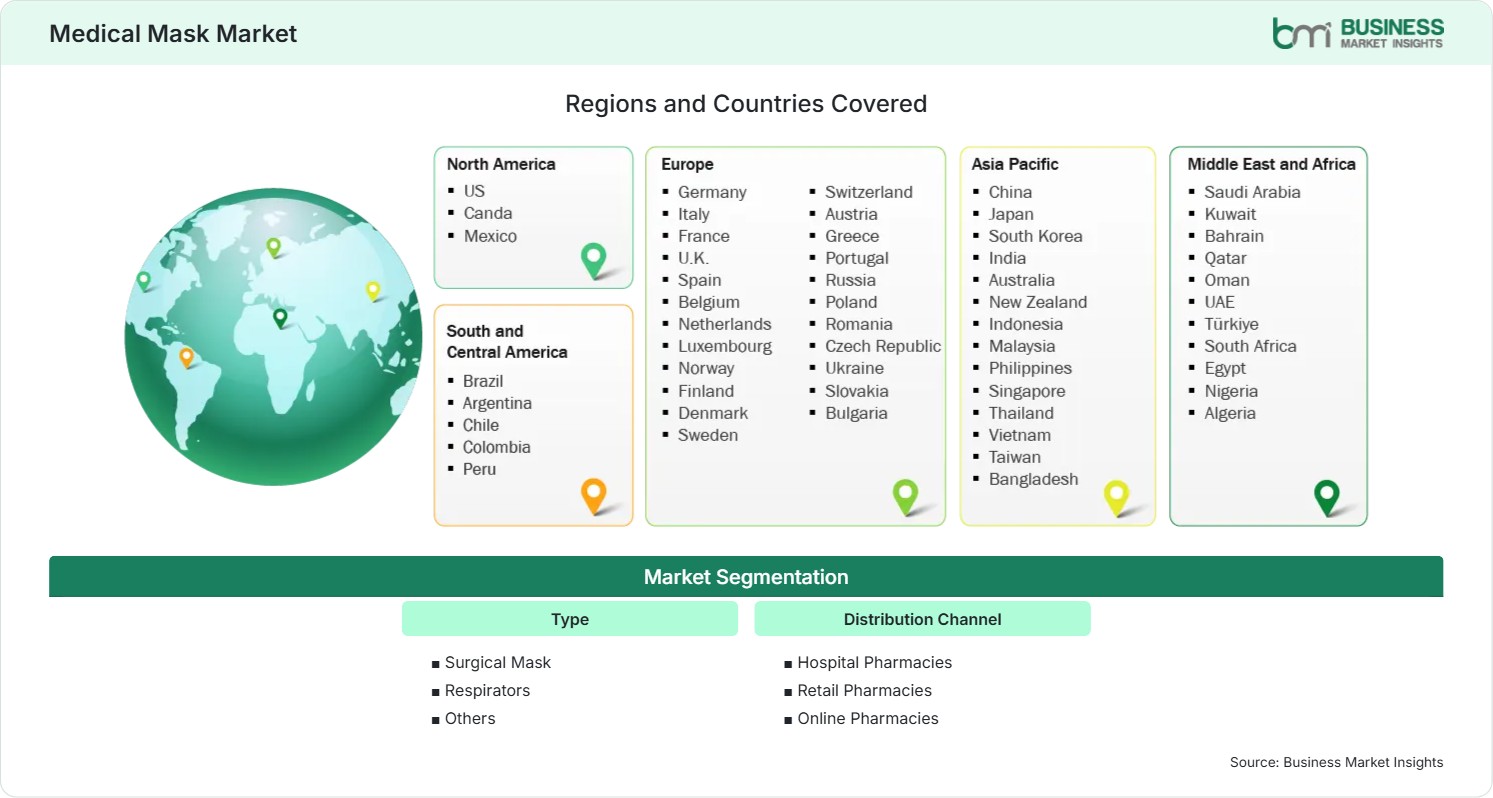Click the green pin in North America card
Image resolution: width=1493 pixels, height=798 pixels.
point(594,260)
